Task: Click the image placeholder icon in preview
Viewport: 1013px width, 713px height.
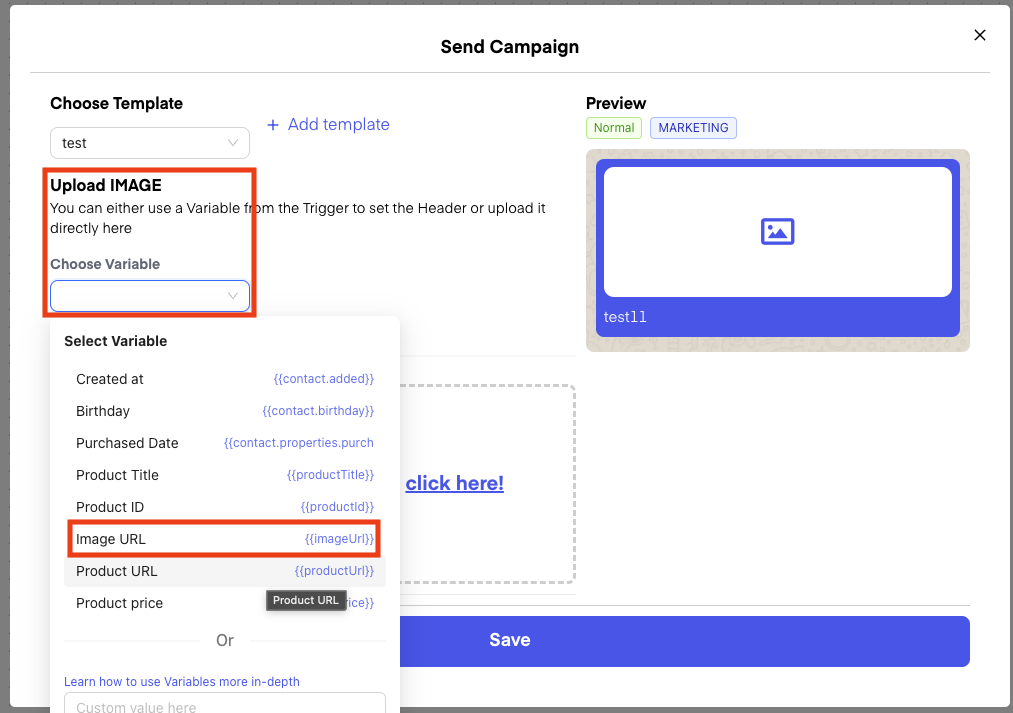Action: (x=777, y=232)
